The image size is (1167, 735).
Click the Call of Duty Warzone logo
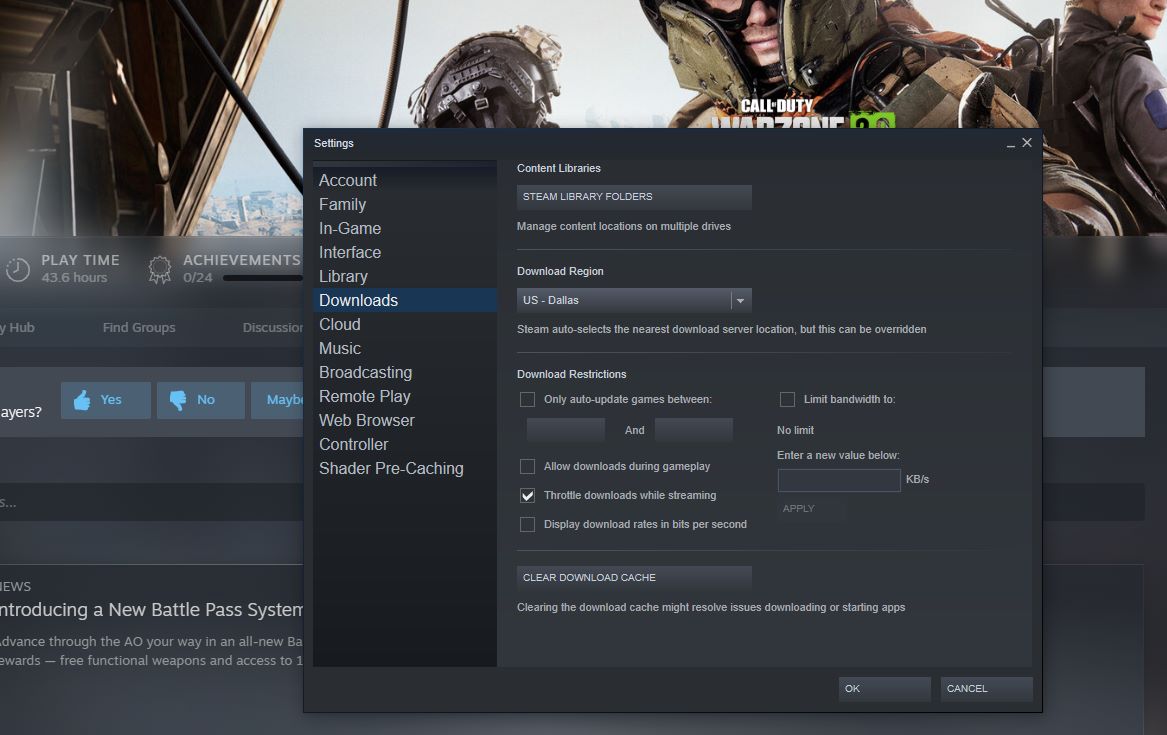pos(806,114)
